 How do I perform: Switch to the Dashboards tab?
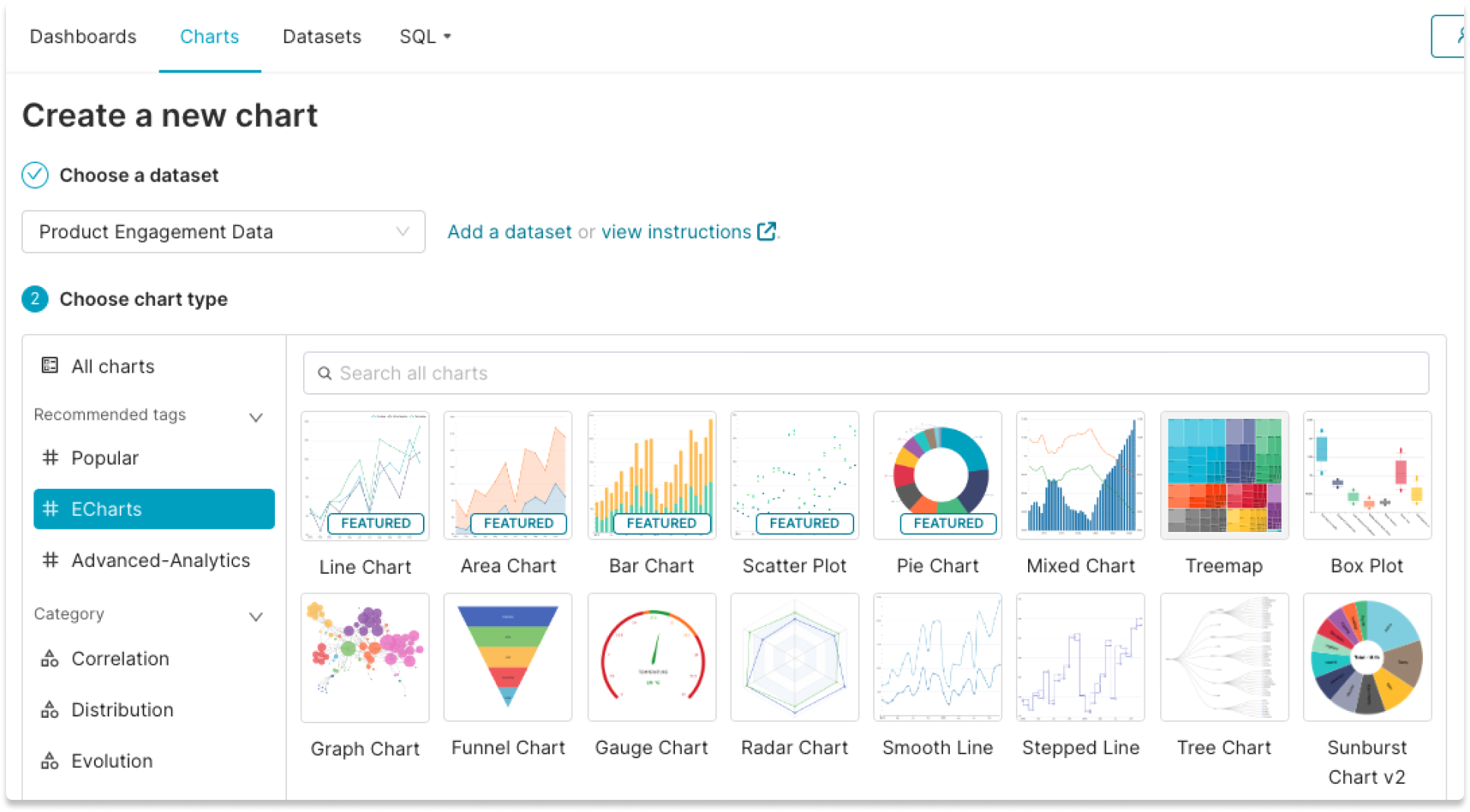(x=83, y=36)
